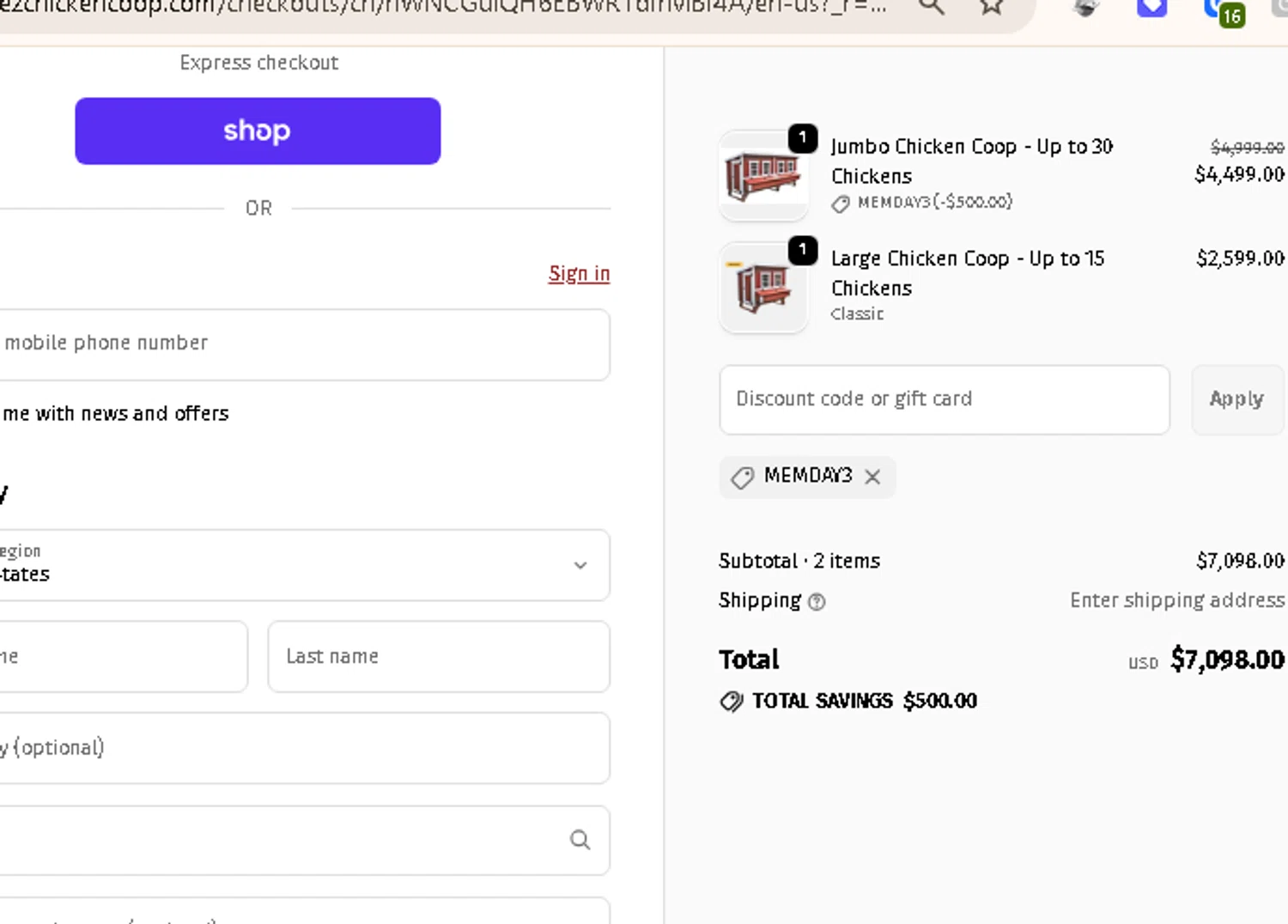Click the 'Express checkout' heading
1288x924 pixels.
(x=258, y=63)
